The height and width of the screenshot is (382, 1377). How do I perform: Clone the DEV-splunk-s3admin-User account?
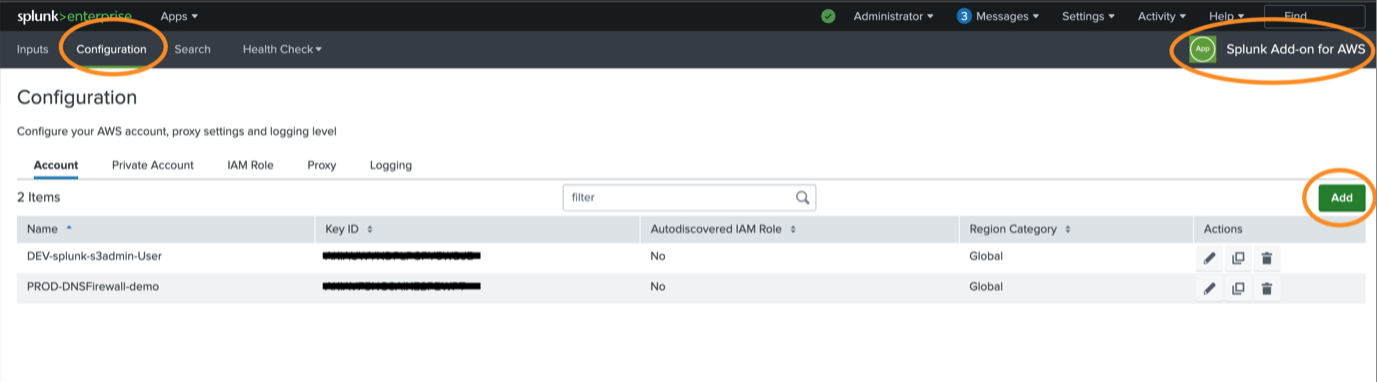[x=1238, y=258]
